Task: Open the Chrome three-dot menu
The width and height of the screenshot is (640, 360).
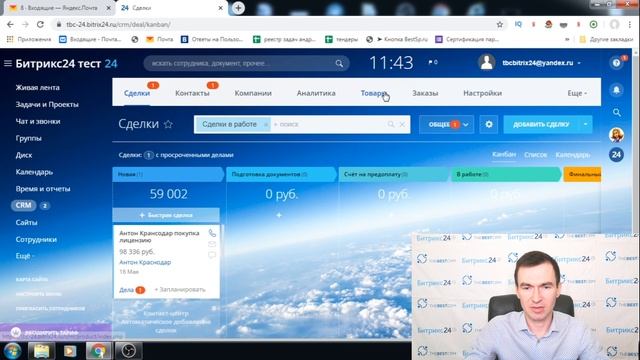Action: (x=630, y=24)
